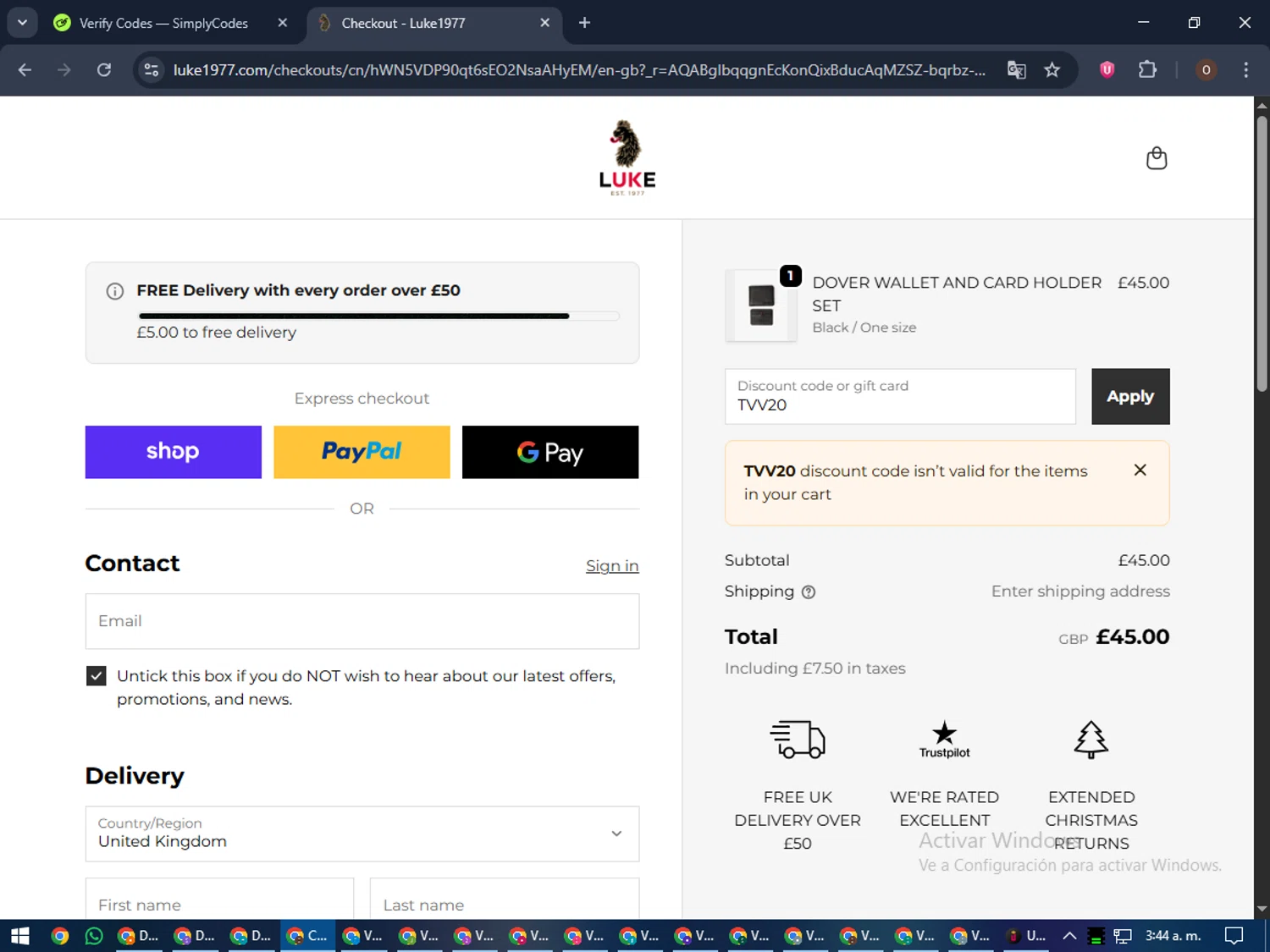Click the network icon in the system tray
The width and height of the screenshot is (1270, 952).
pos(1123,936)
